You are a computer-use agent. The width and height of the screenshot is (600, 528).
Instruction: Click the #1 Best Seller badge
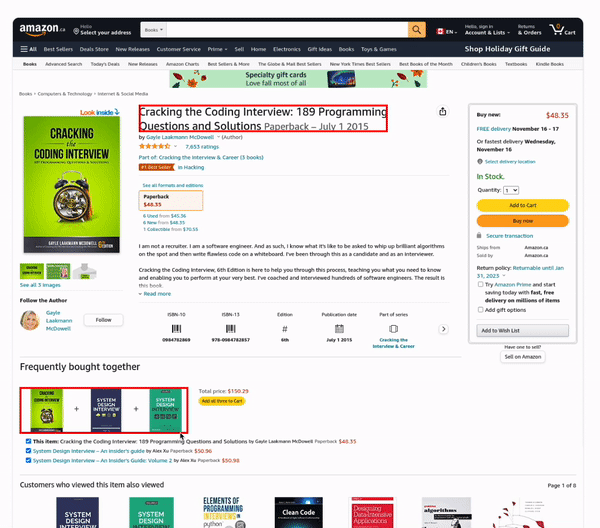pyautogui.click(x=157, y=167)
